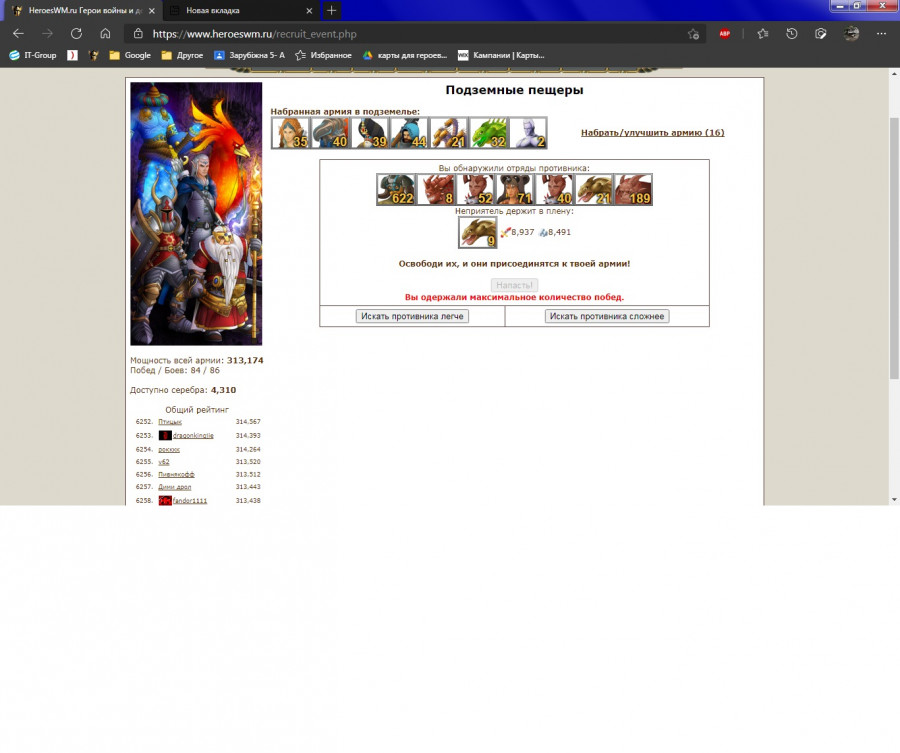900x753 pixels.
Task: Focus the address bar URL field
Action: pyautogui.click(x=413, y=34)
